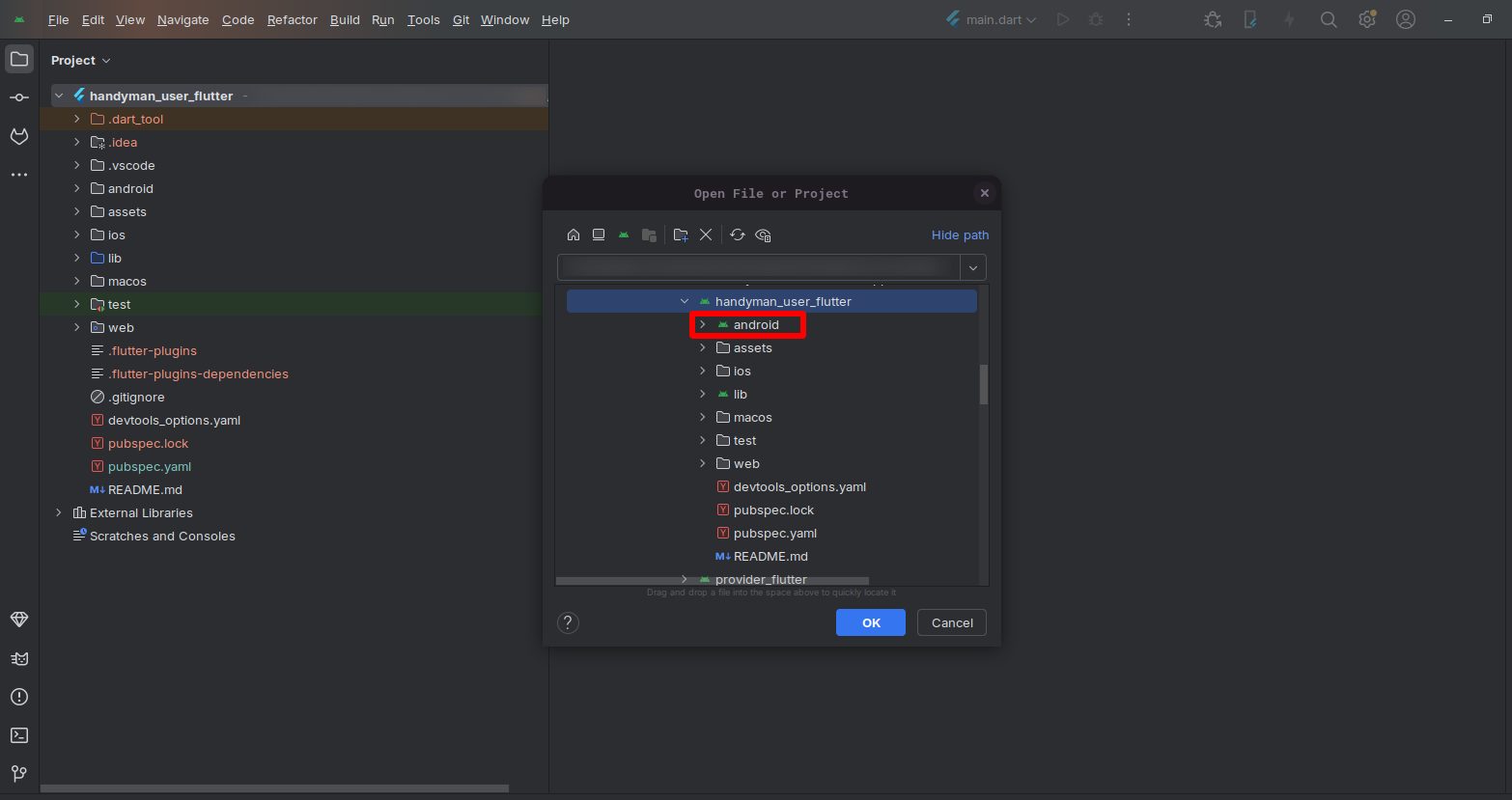Viewport: 1512px width, 800px height.
Task: Open the Git tool window icon
Action: tap(19, 774)
